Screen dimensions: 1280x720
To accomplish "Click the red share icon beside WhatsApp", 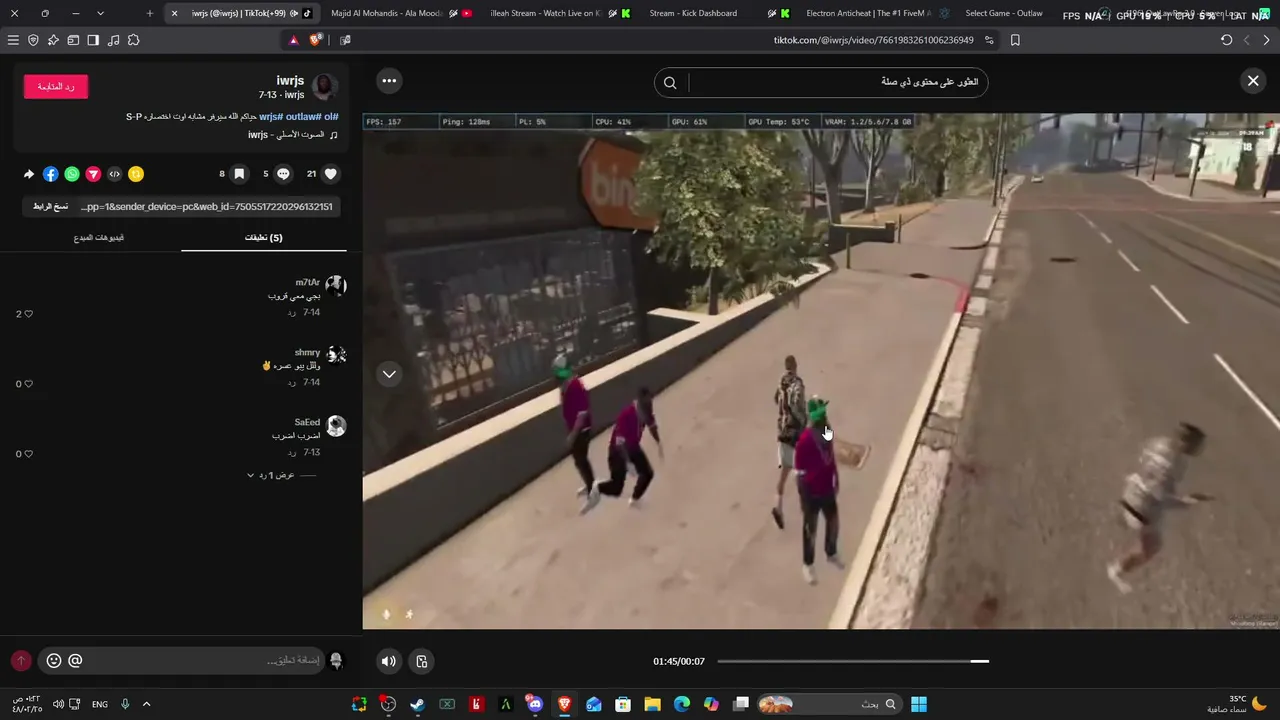I will point(93,174).
